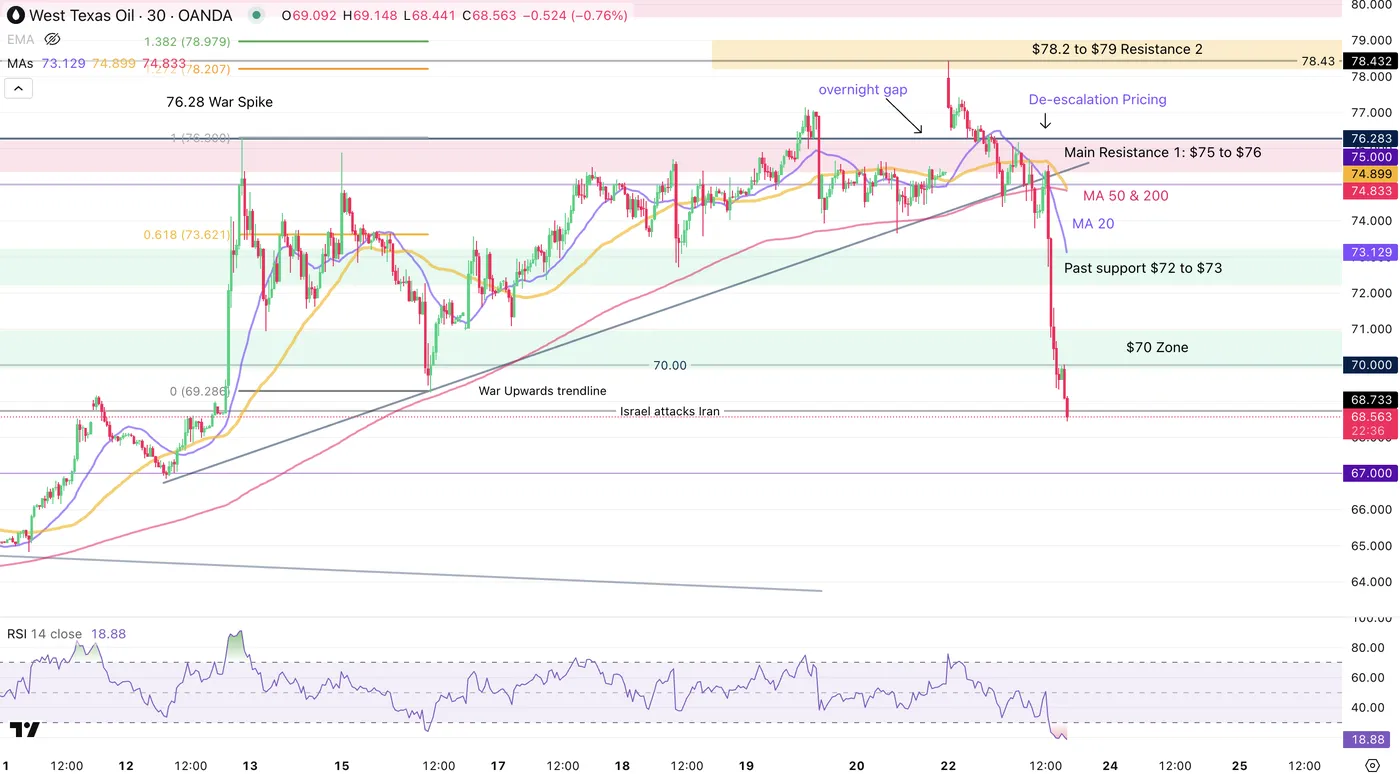Select the 'Israel attacks Iran' line label
1400x774 pixels.
[x=670, y=411]
